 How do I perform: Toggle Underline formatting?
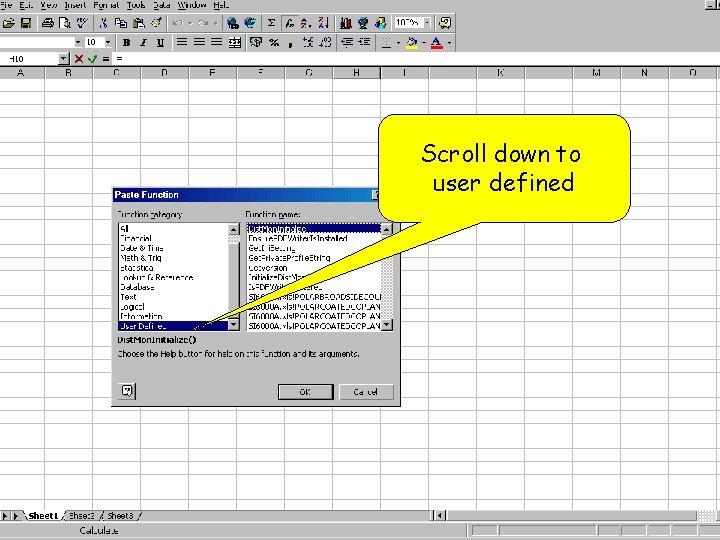point(160,43)
